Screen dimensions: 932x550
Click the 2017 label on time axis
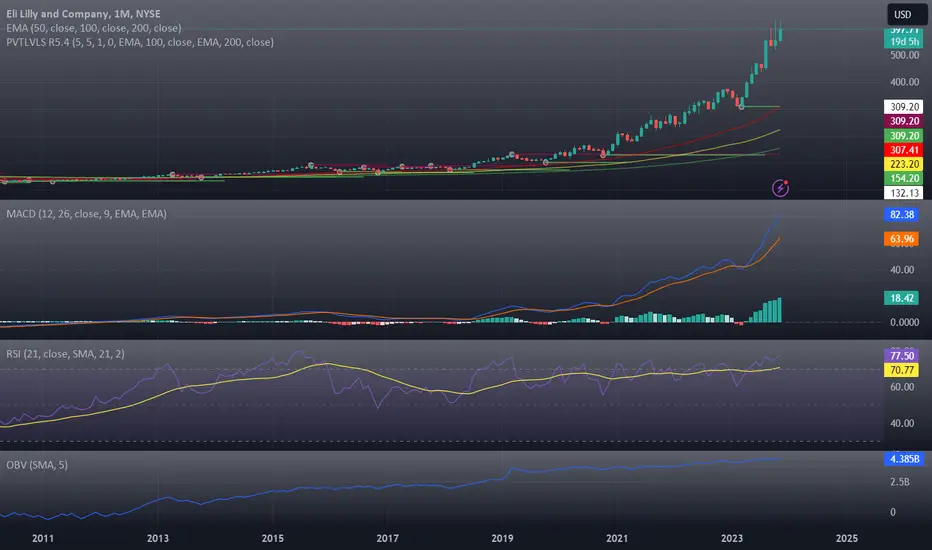click(388, 538)
